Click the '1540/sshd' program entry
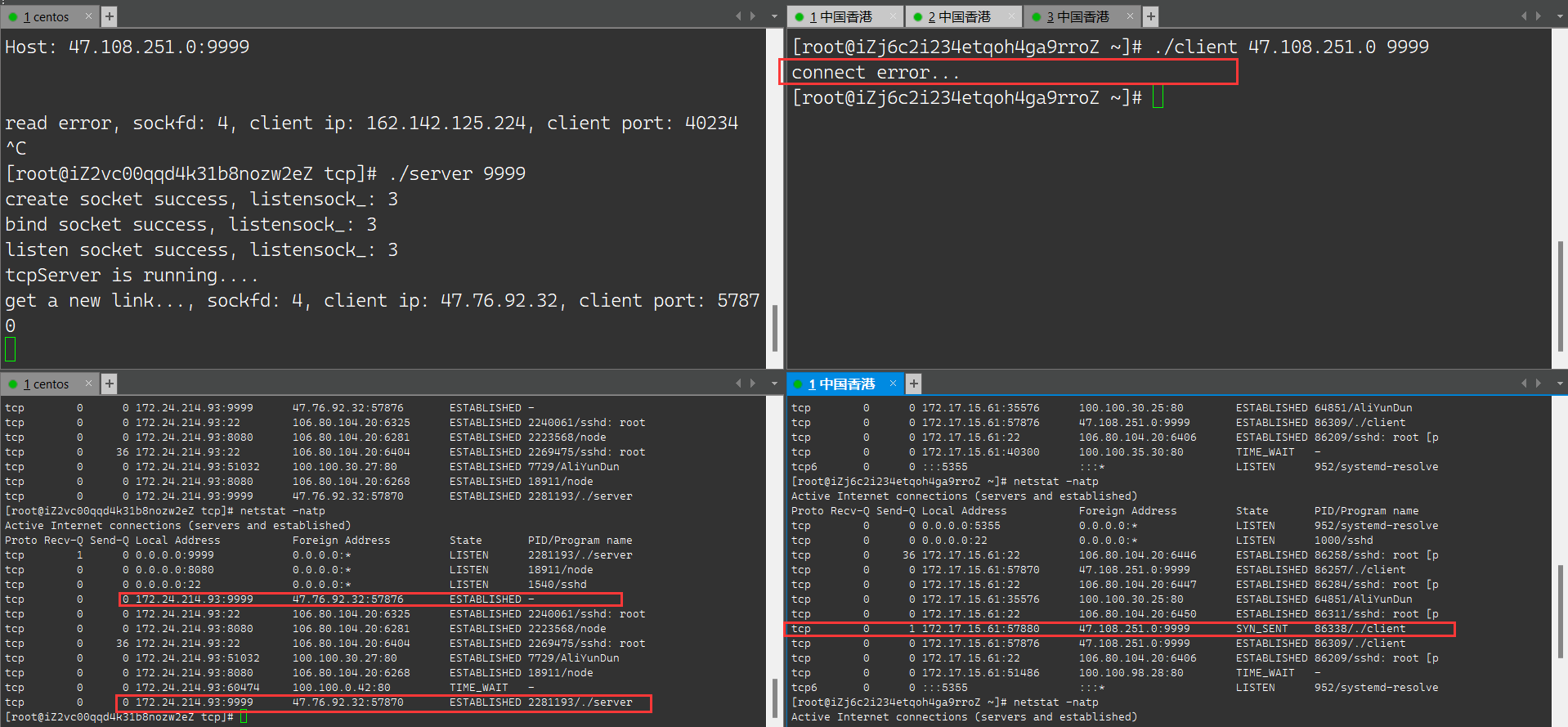1568x727 pixels. [x=558, y=585]
